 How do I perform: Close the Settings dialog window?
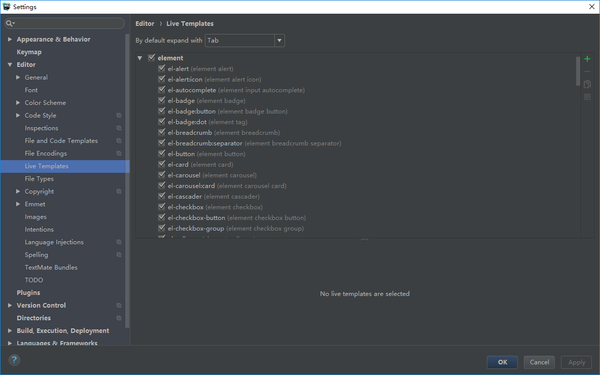click(x=591, y=7)
